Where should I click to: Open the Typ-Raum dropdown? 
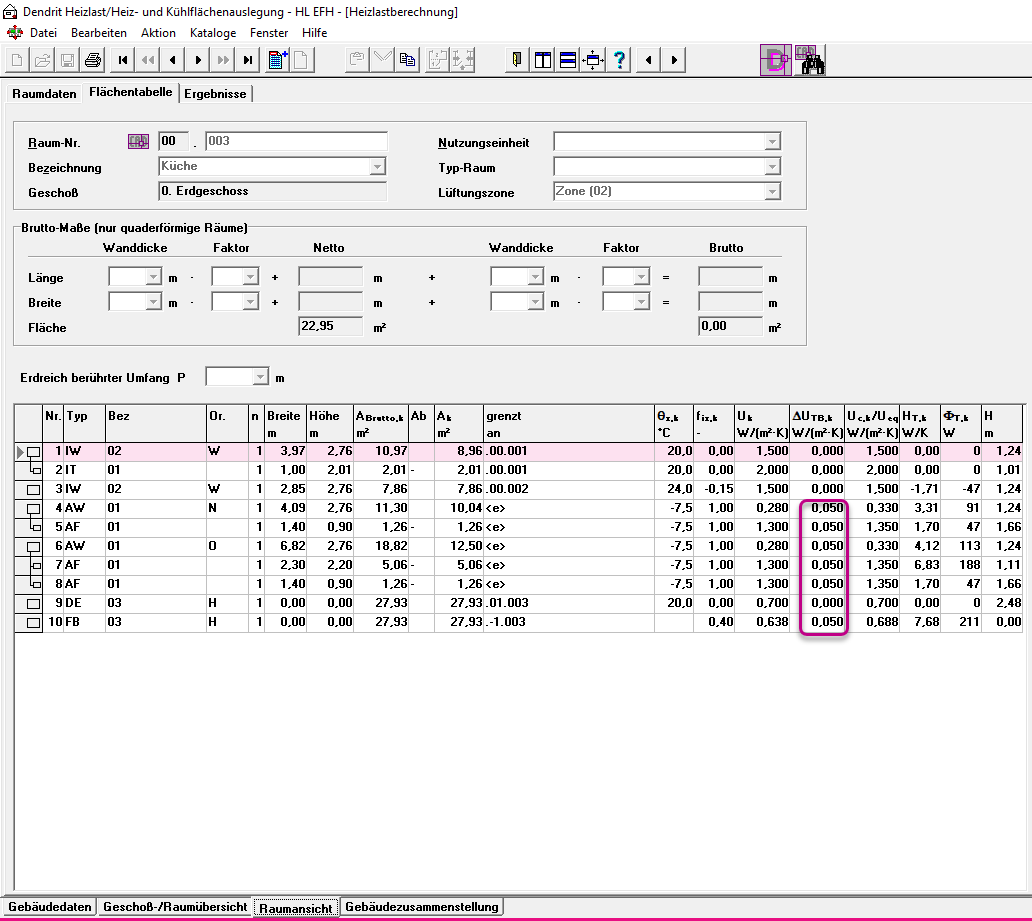[772, 167]
